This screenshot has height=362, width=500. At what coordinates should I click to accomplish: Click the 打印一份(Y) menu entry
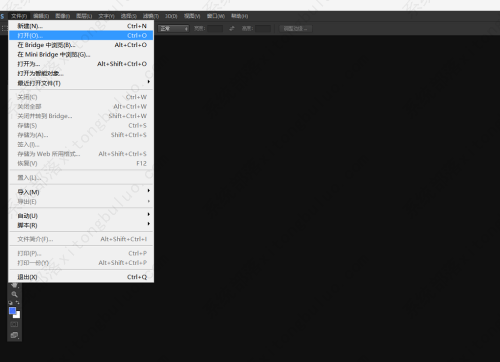coord(81,263)
